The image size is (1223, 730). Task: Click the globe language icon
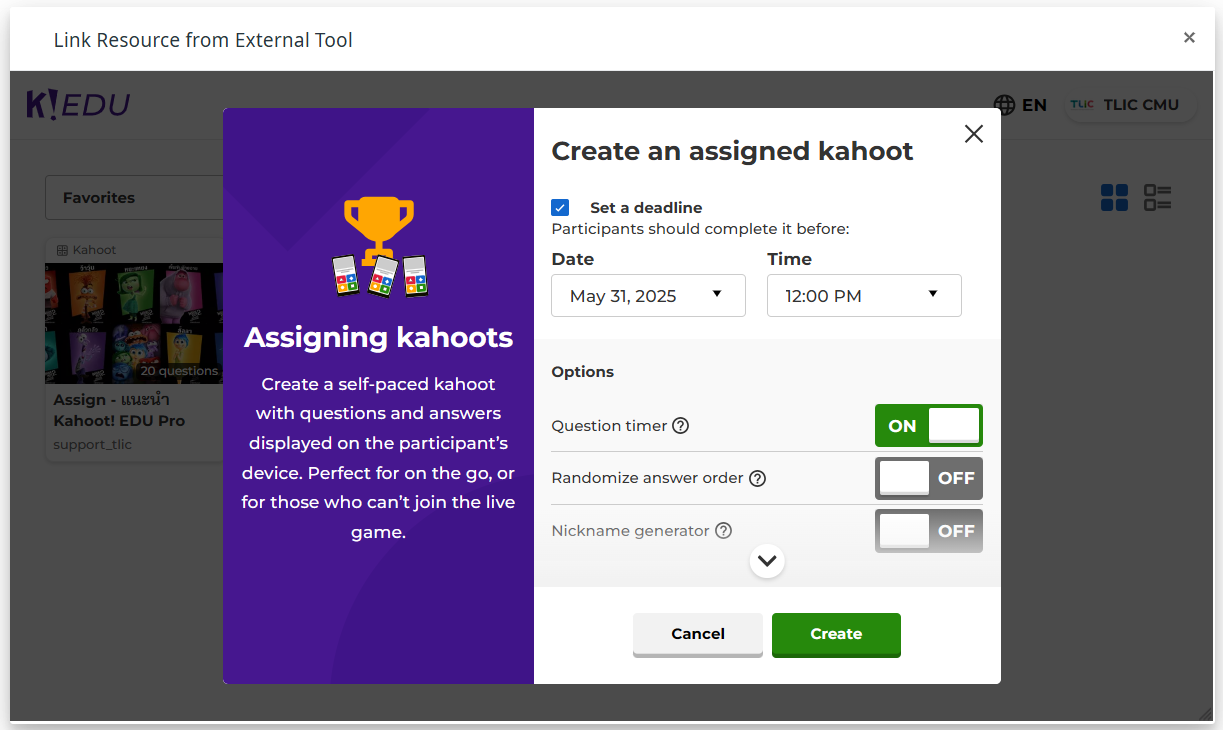tap(1004, 105)
